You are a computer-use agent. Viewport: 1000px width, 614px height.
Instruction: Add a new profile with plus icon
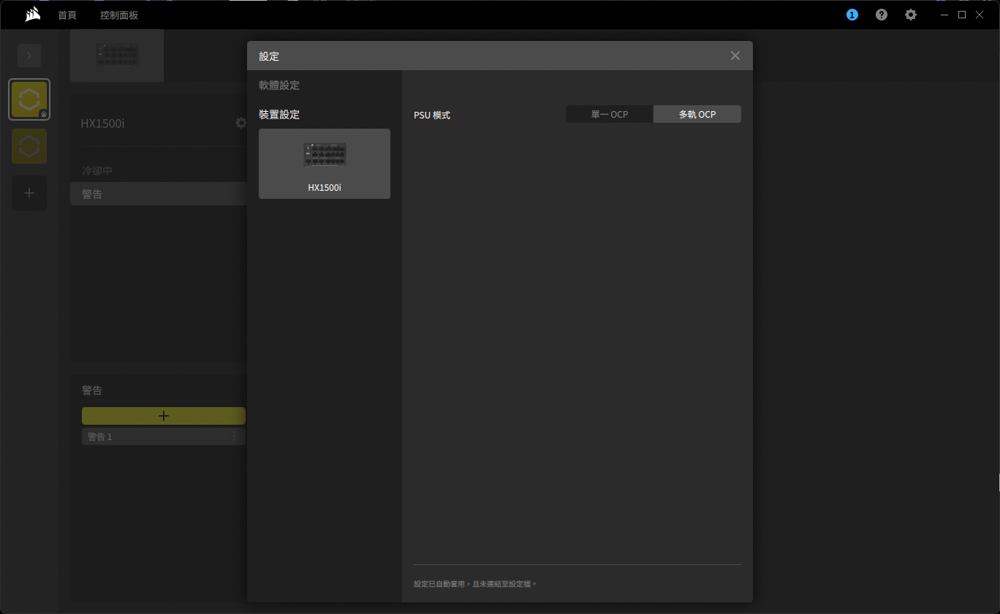(x=29, y=193)
